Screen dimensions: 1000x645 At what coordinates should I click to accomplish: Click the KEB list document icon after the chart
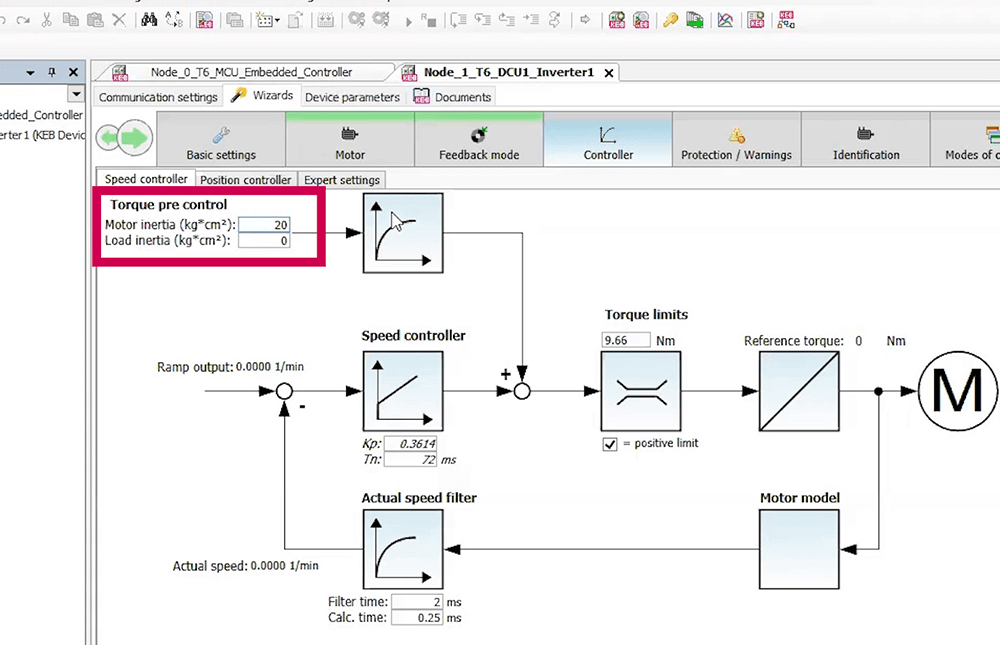point(756,20)
